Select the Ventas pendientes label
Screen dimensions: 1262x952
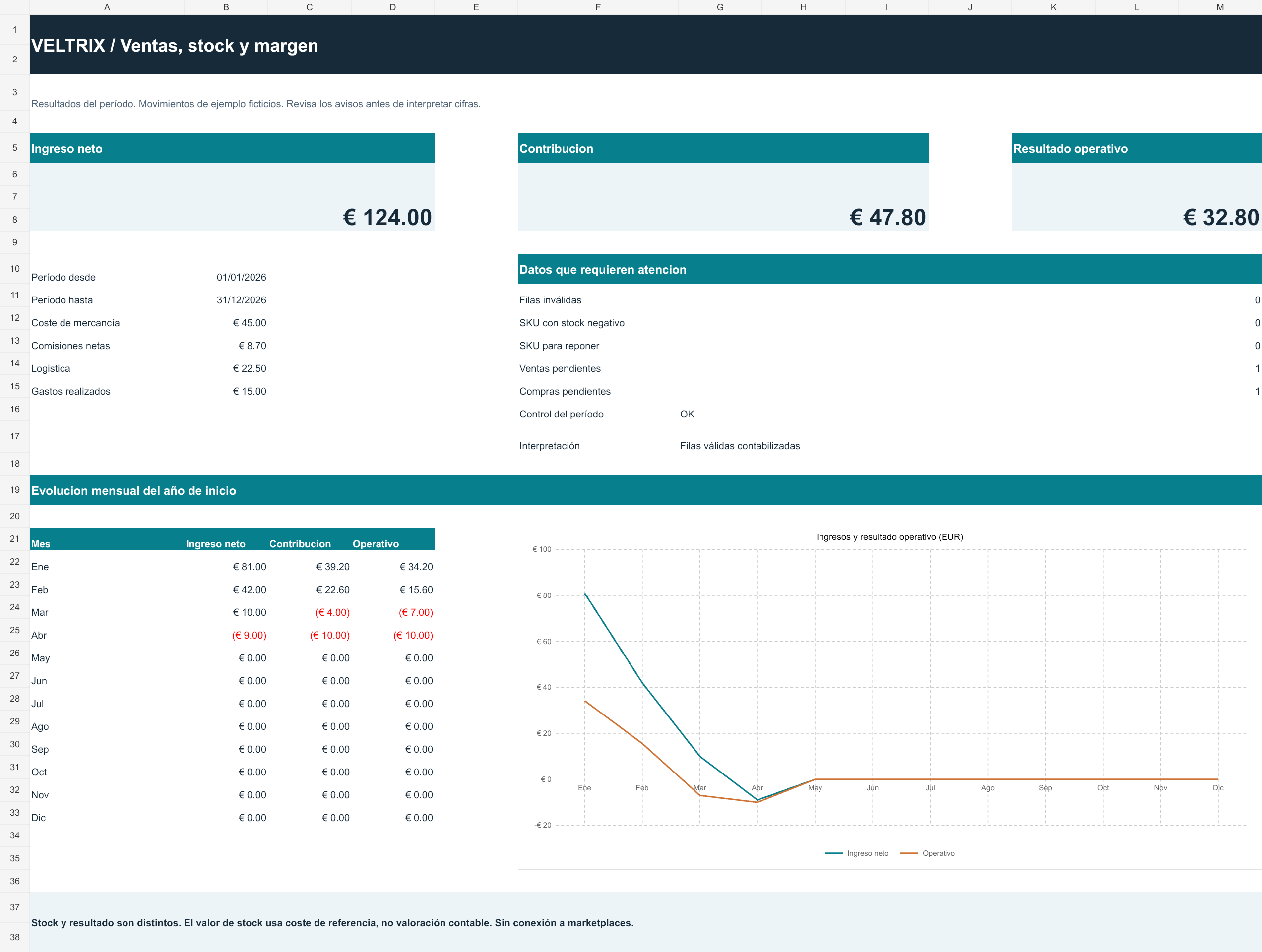tap(560, 368)
